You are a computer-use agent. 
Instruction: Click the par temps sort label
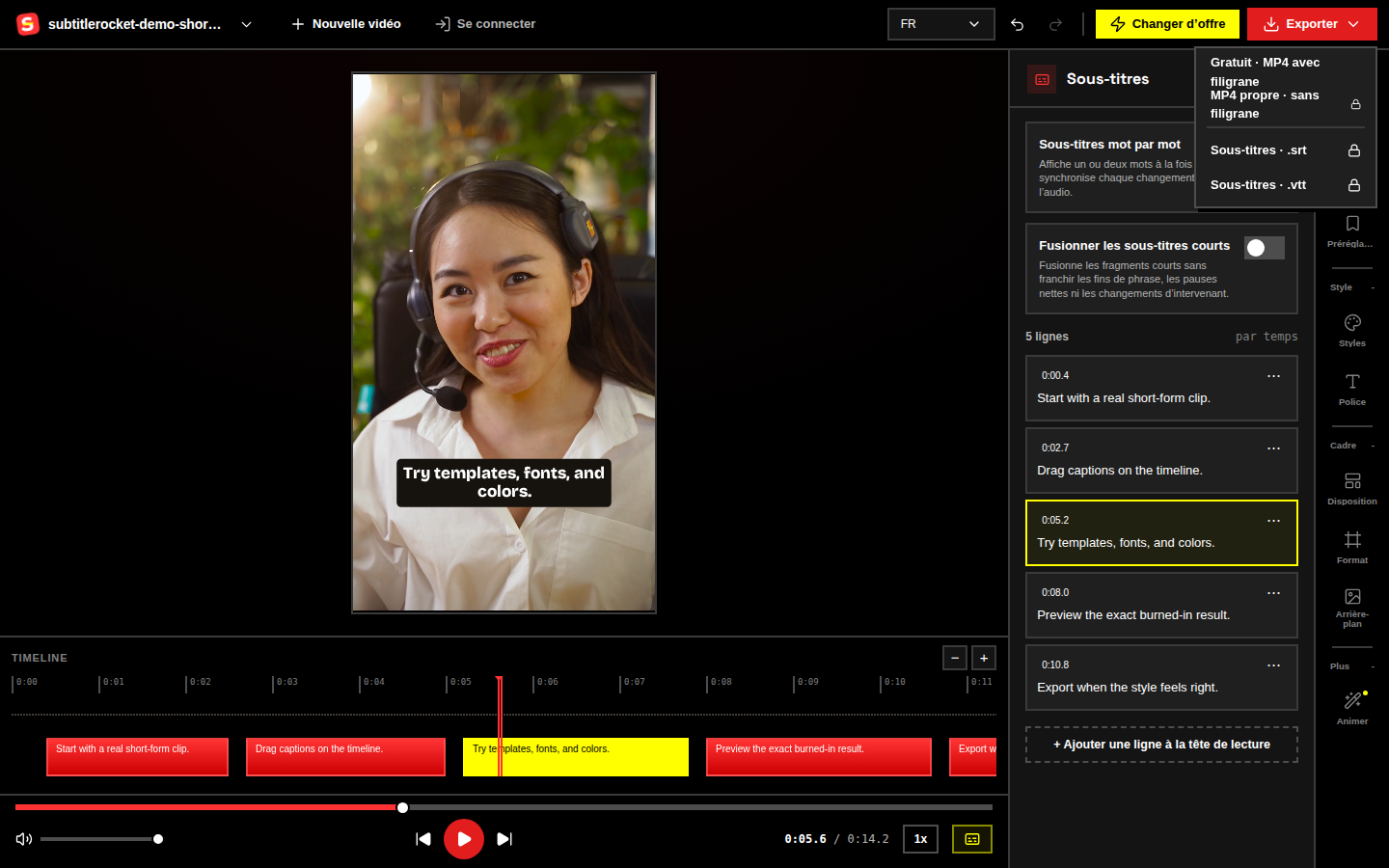(1266, 337)
